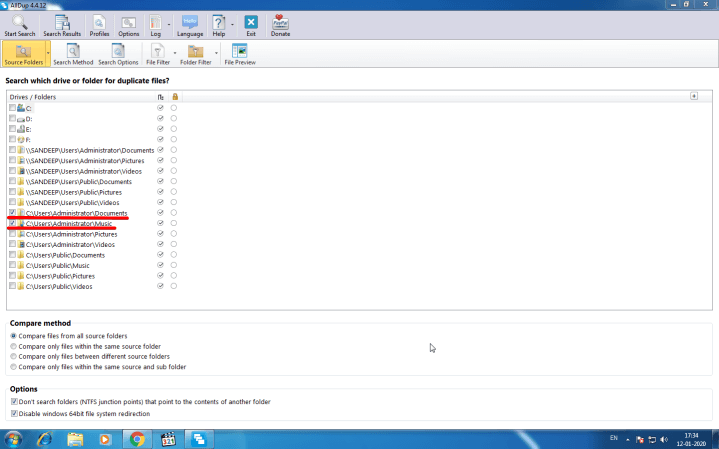
Task: Open the Log toolbar icon
Action: [155, 26]
